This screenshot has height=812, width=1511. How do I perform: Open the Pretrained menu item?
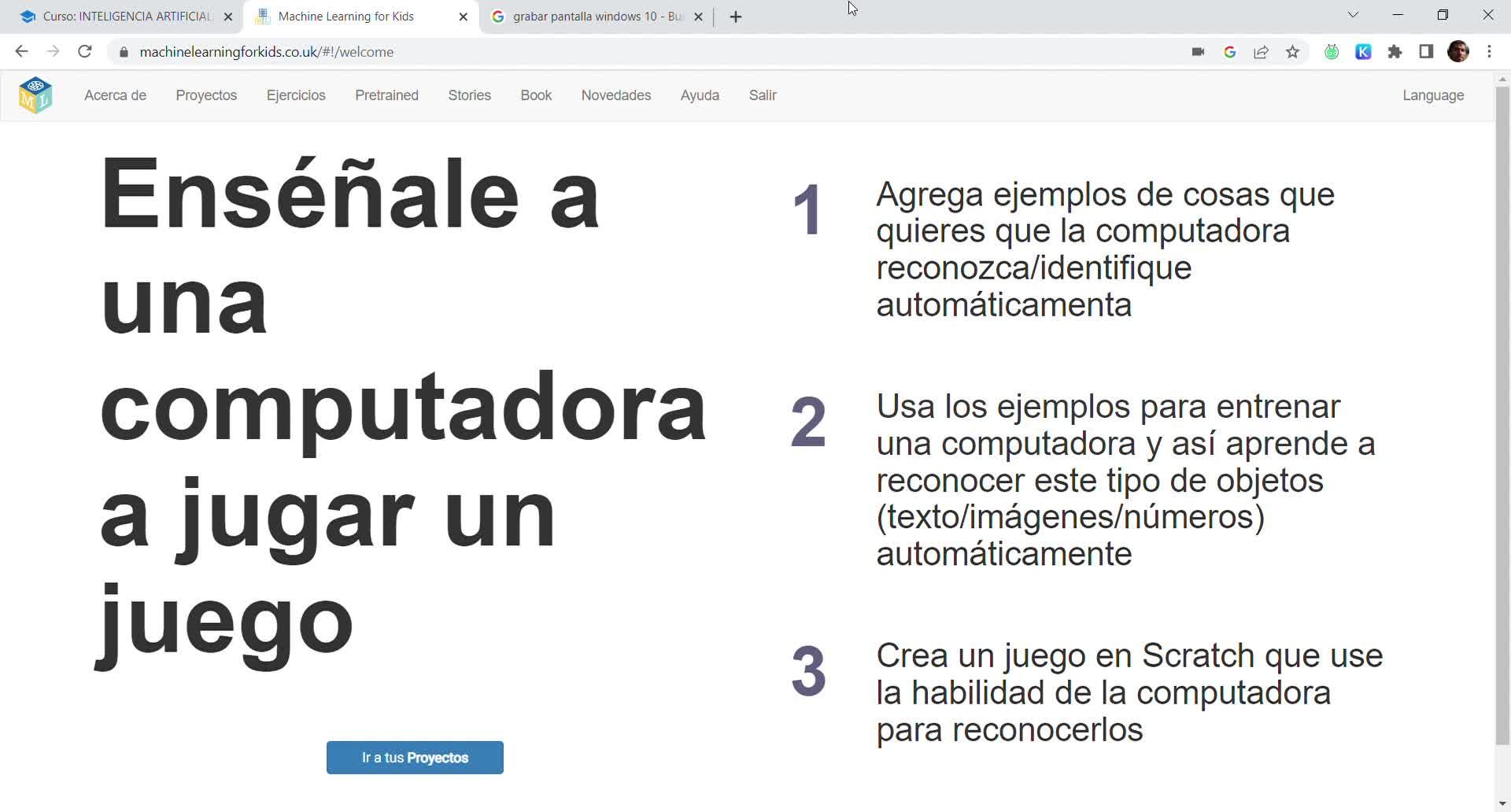[386, 95]
